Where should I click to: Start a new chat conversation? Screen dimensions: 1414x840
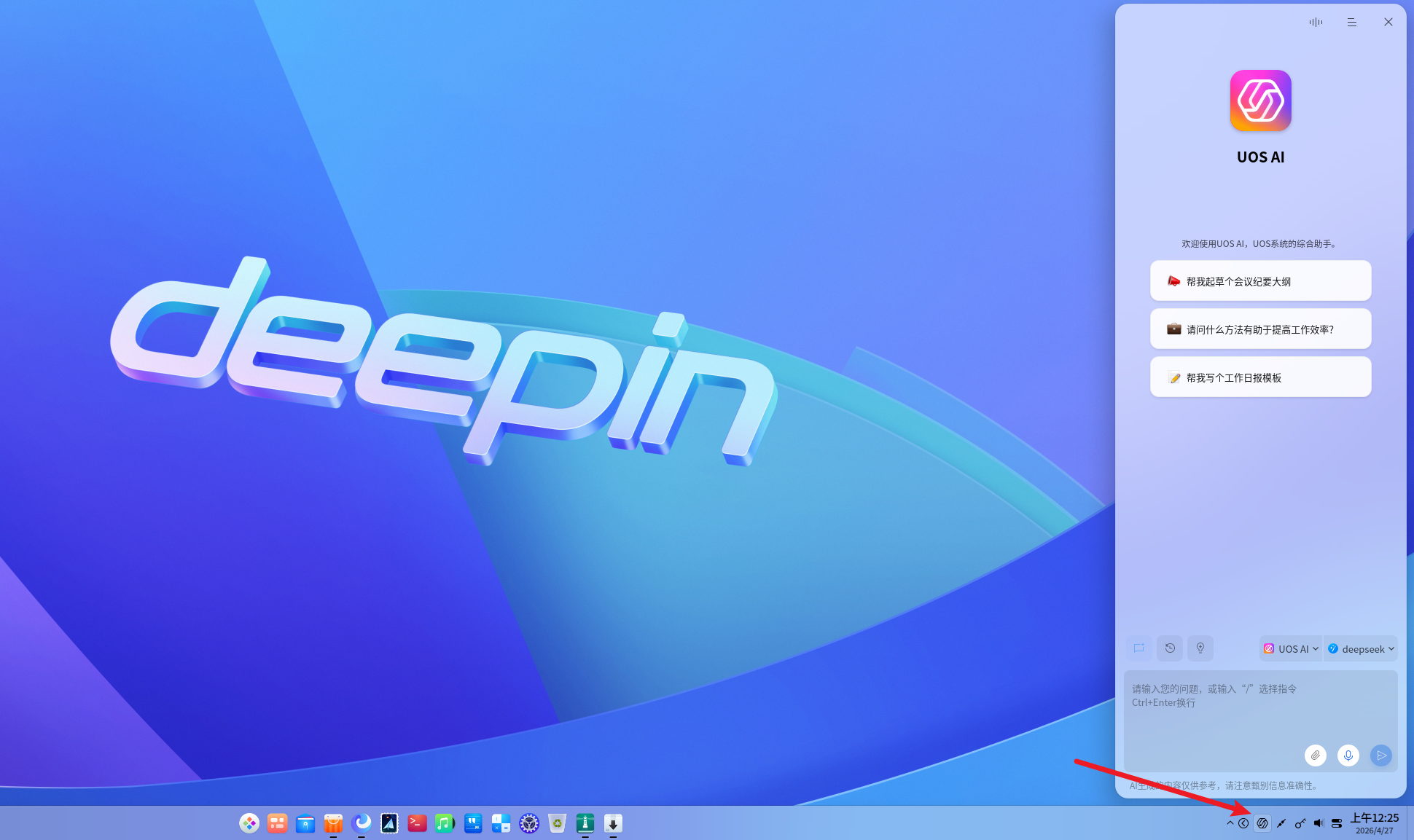pyautogui.click(x=1139, y=648)
